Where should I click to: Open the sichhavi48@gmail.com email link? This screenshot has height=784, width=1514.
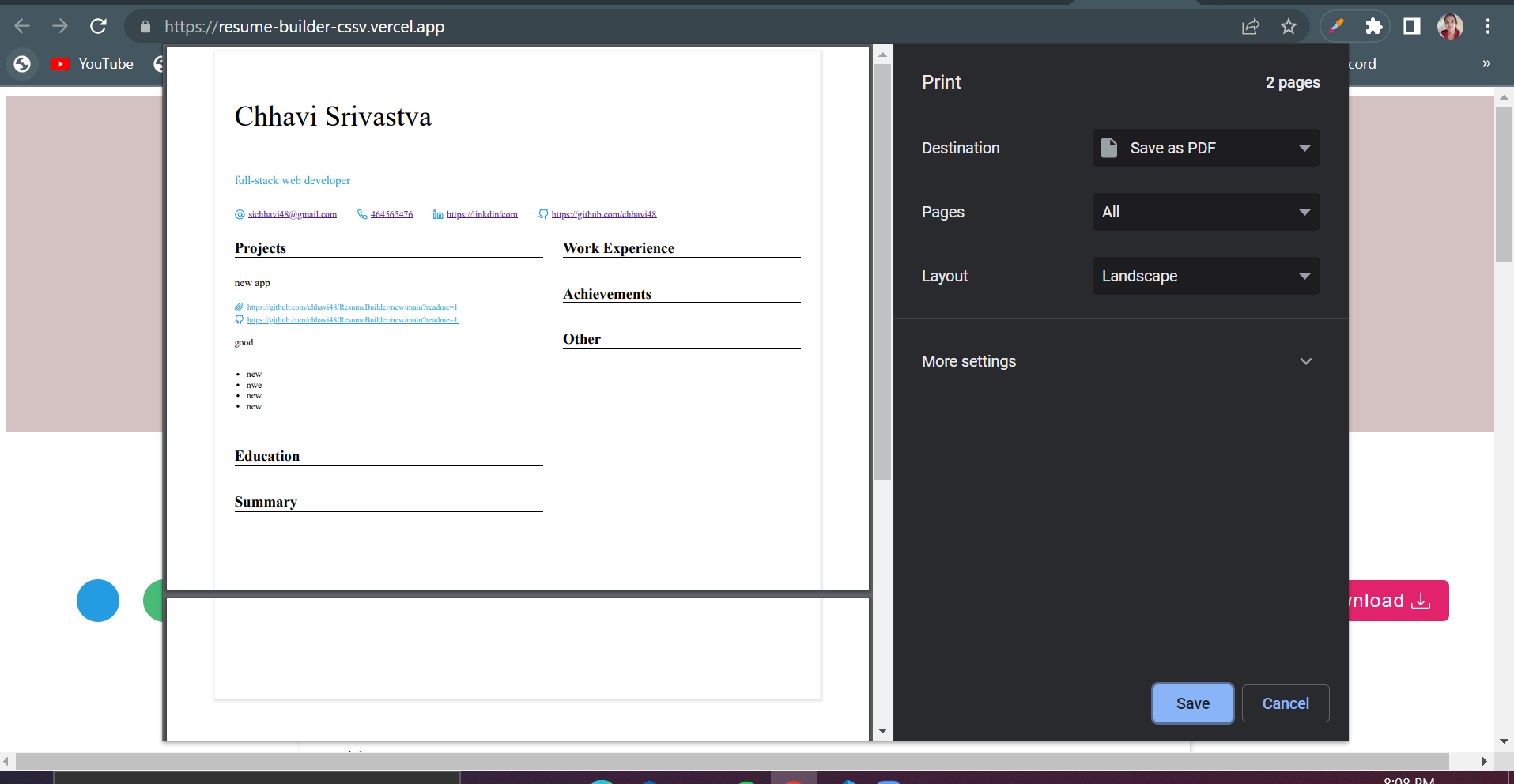pyautogui.click(x=292, y=213)
